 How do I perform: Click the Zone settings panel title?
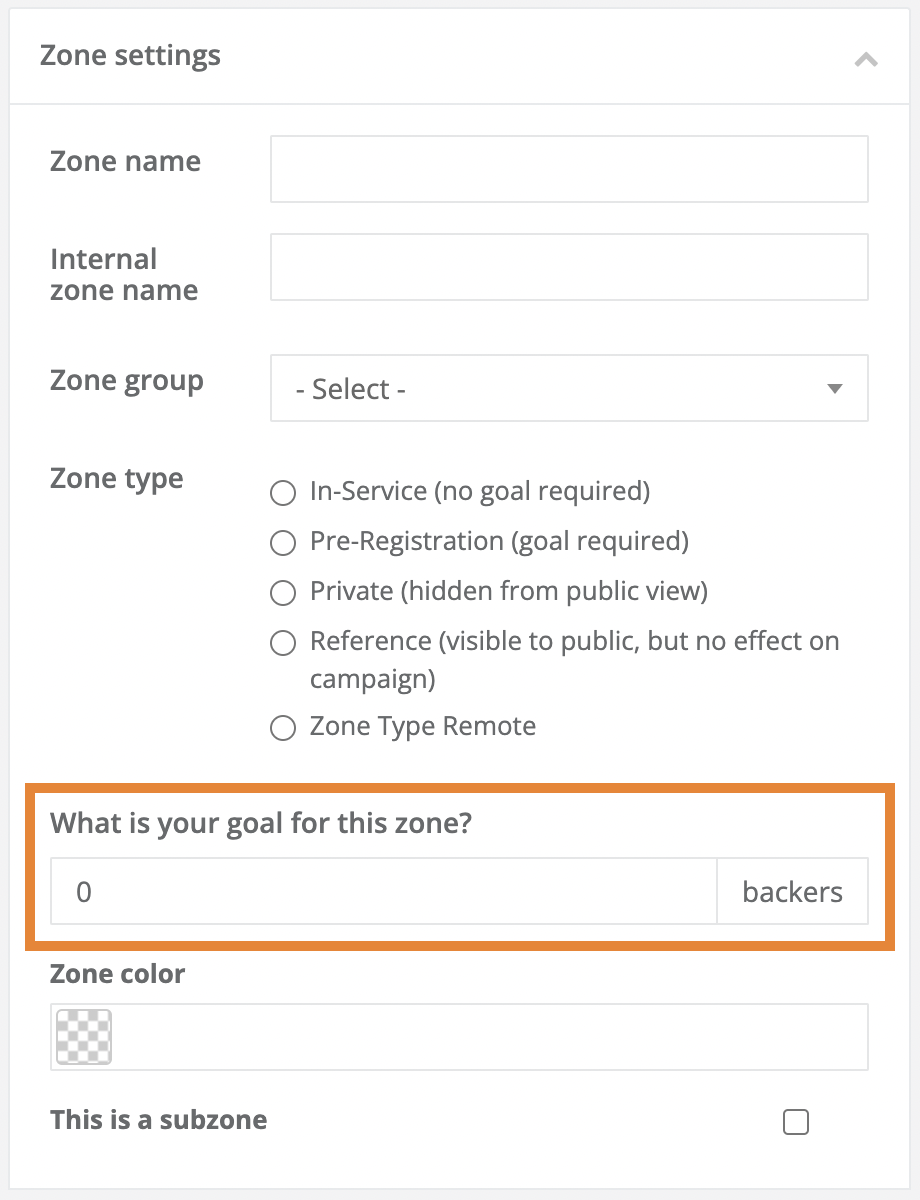tap(130, 56)
